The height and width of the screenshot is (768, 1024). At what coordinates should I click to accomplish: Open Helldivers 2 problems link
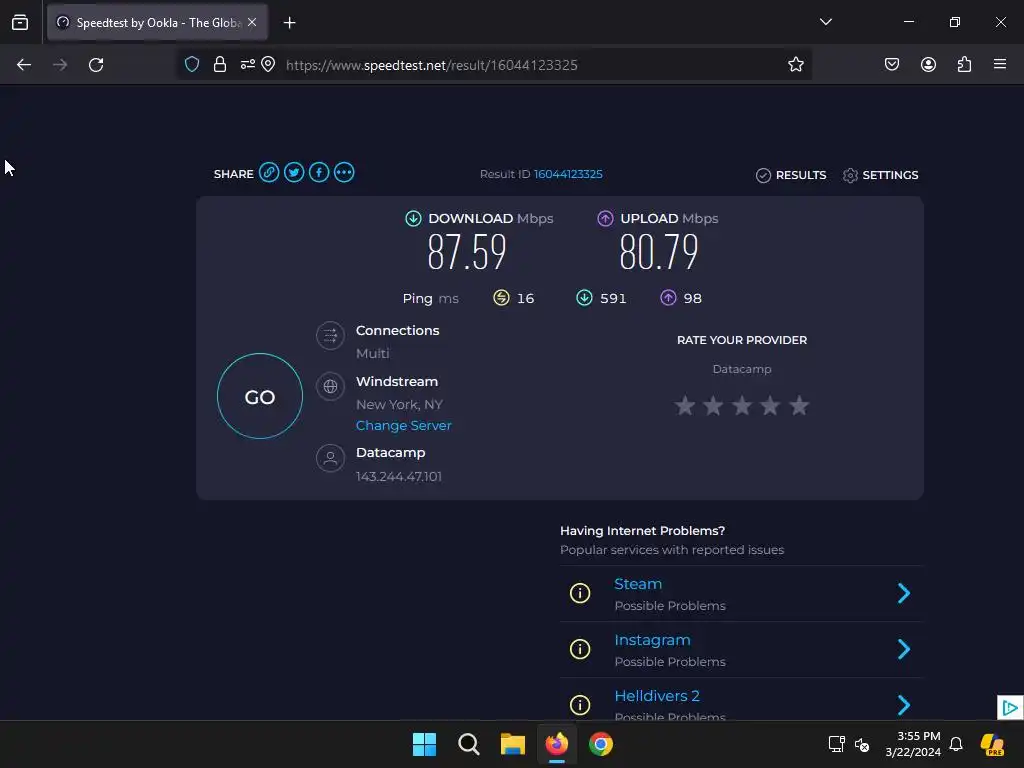(657, 696)
